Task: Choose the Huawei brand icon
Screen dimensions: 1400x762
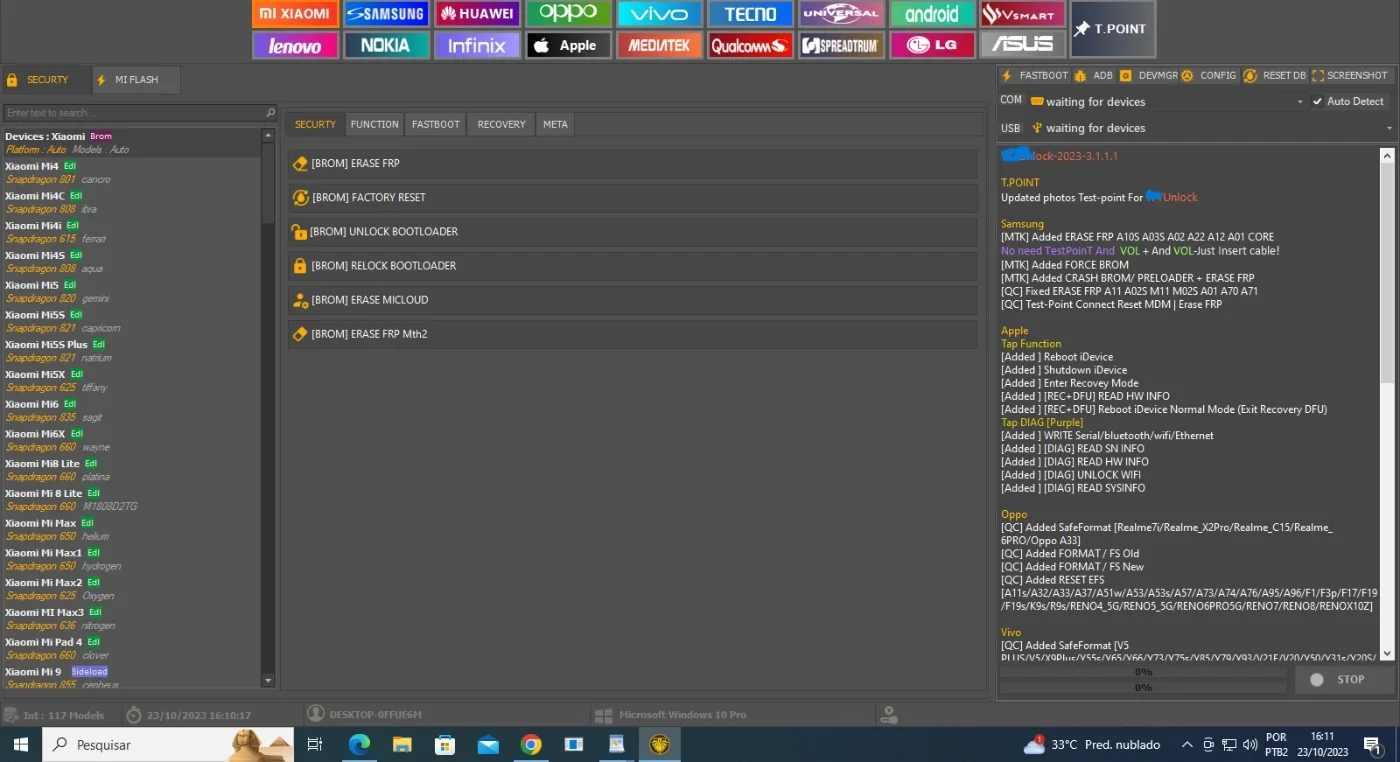Action: point(477,14)
